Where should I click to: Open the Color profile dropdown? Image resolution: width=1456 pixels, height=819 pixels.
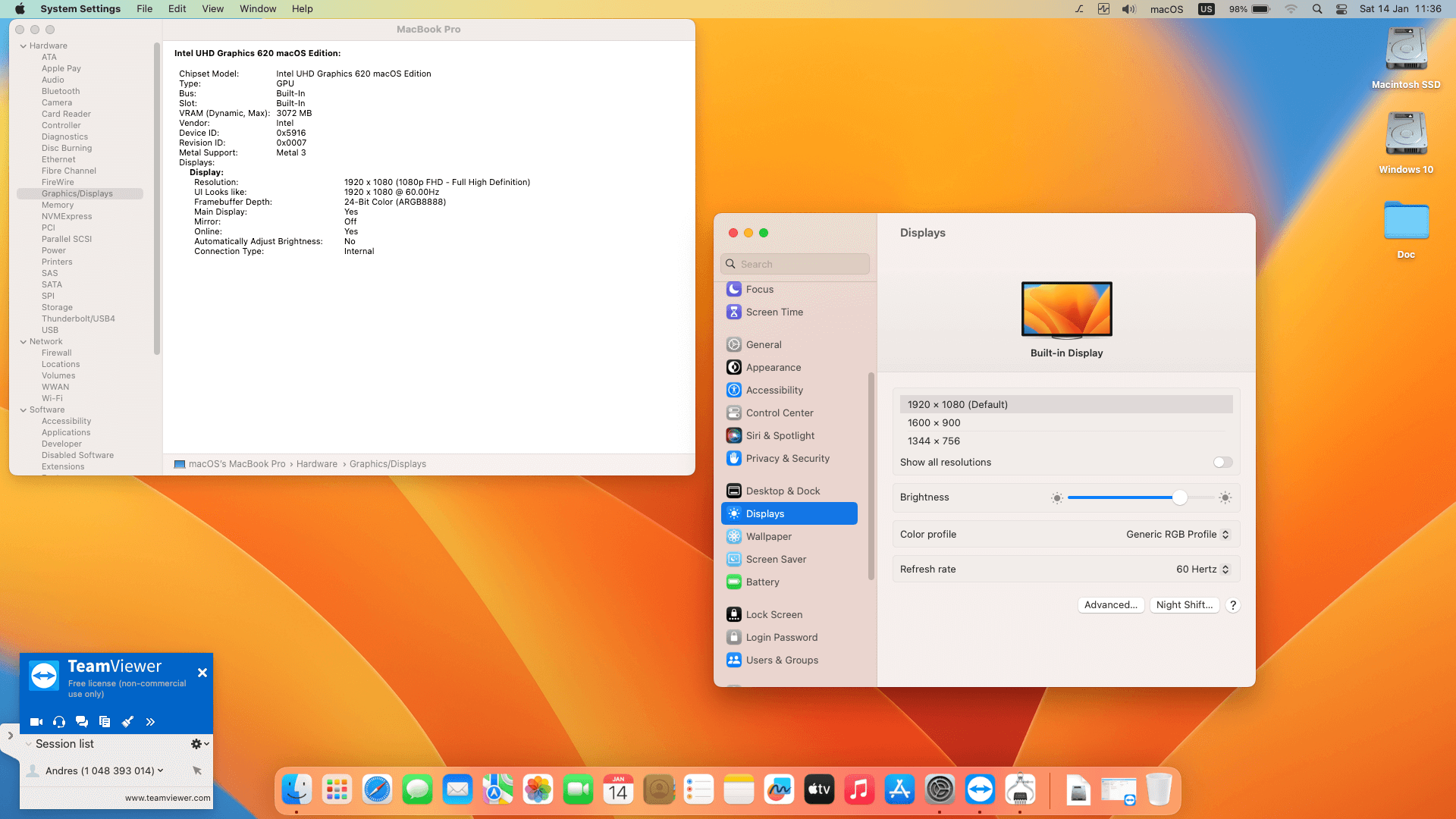pos(1177,535)
